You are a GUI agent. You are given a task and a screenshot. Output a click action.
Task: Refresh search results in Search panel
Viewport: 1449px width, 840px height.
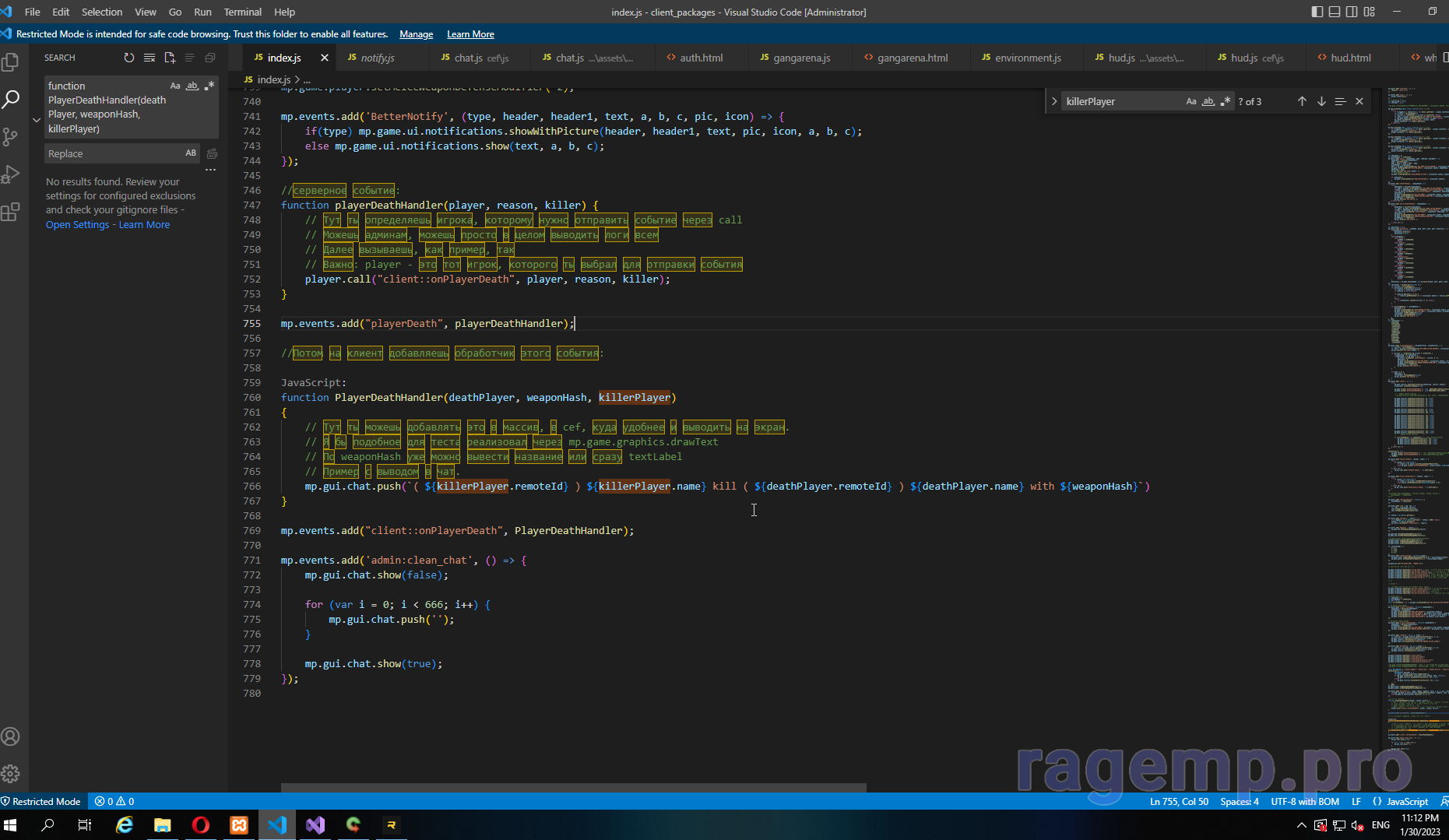[x=129, y=58]
